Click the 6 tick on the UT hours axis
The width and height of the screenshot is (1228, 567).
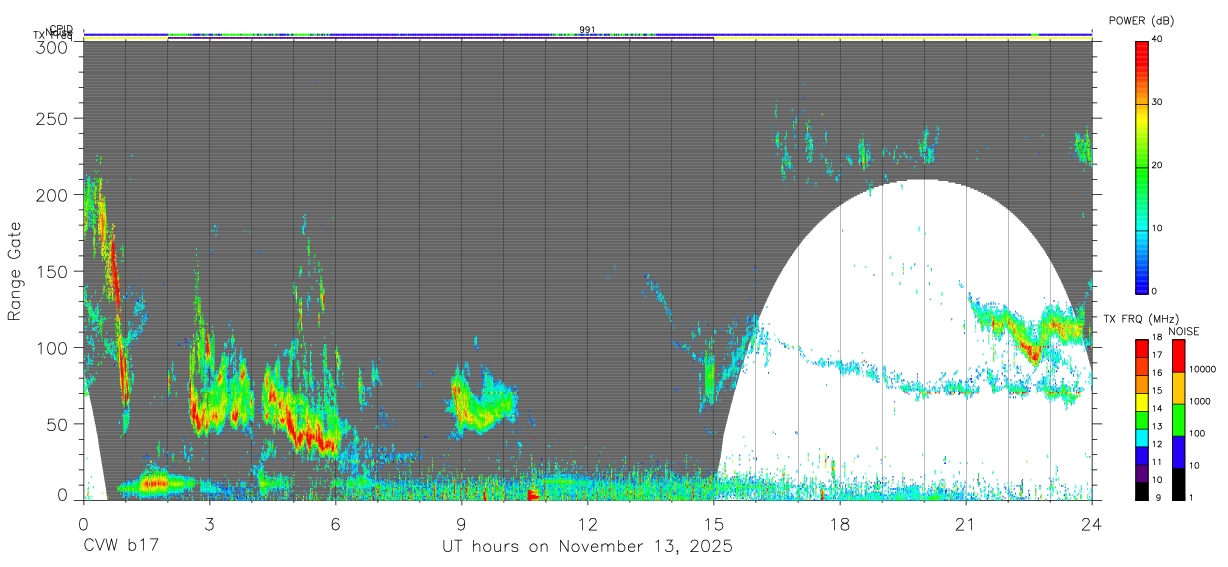(335, 523)
